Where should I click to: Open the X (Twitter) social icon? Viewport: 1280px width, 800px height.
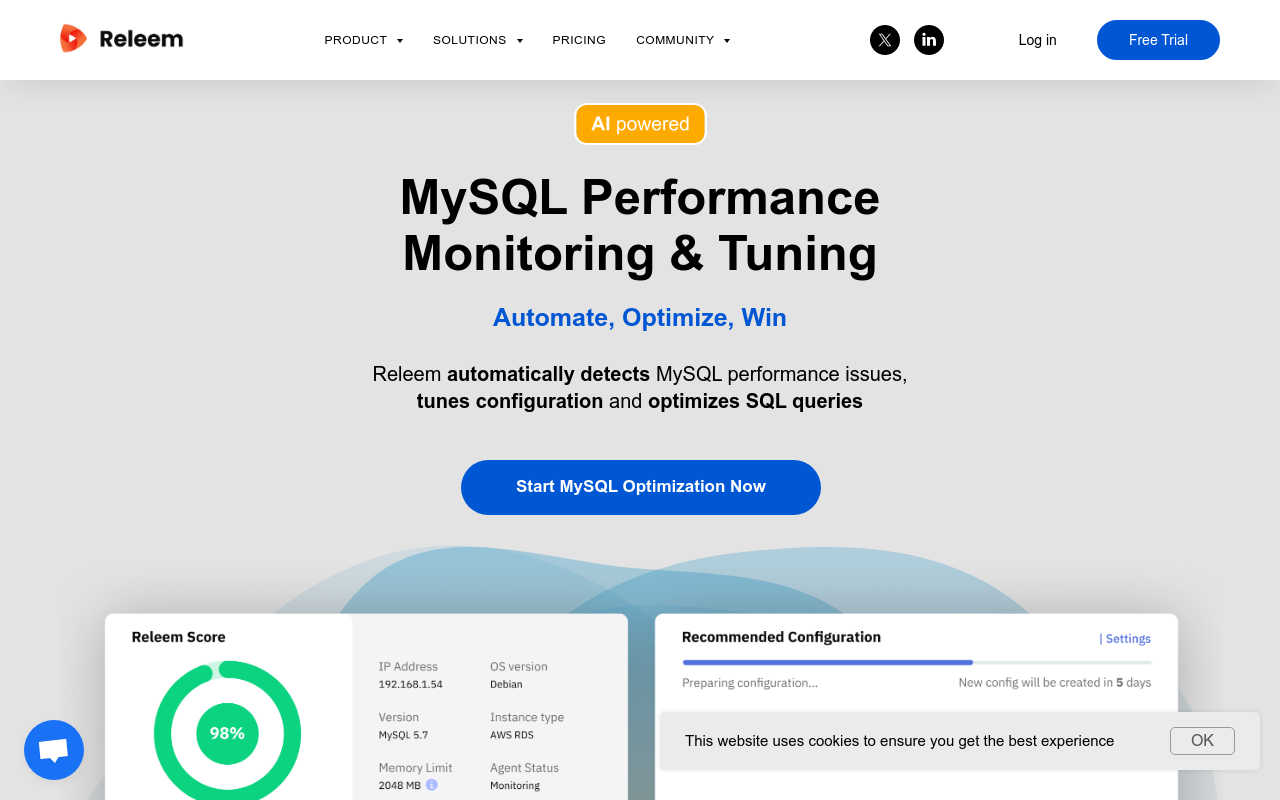[885, 40]
